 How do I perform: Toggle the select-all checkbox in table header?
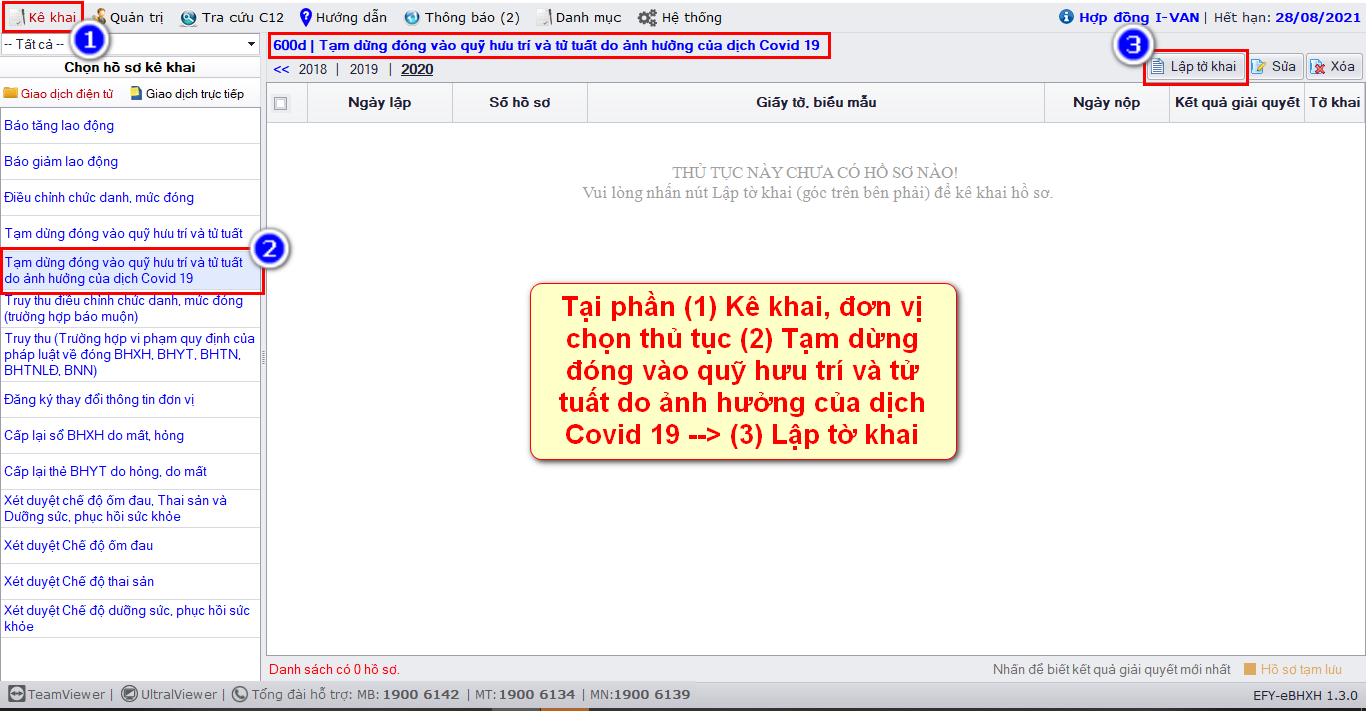pyautogui.click(x=281, y=103)
